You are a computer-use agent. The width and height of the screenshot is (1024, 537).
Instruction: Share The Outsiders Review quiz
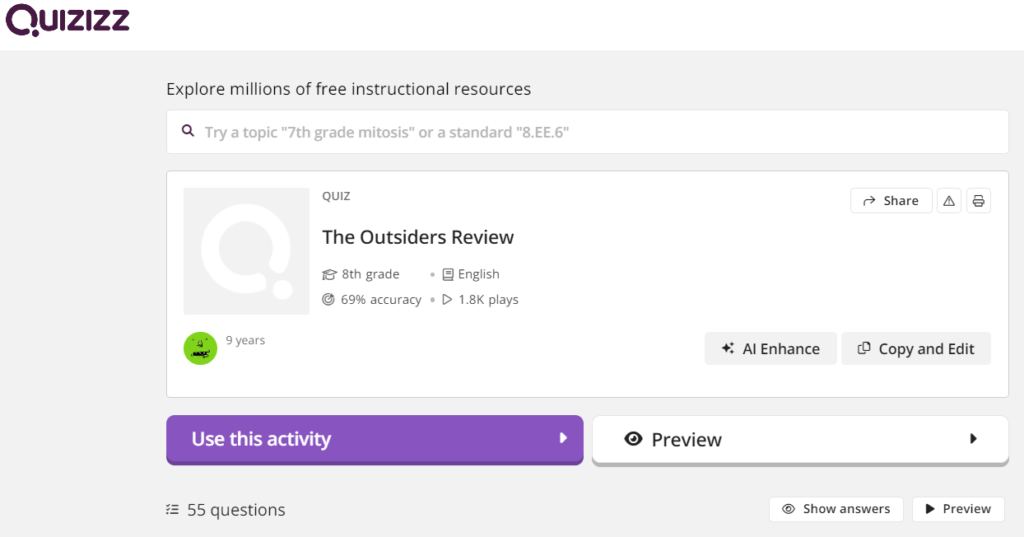890,201
